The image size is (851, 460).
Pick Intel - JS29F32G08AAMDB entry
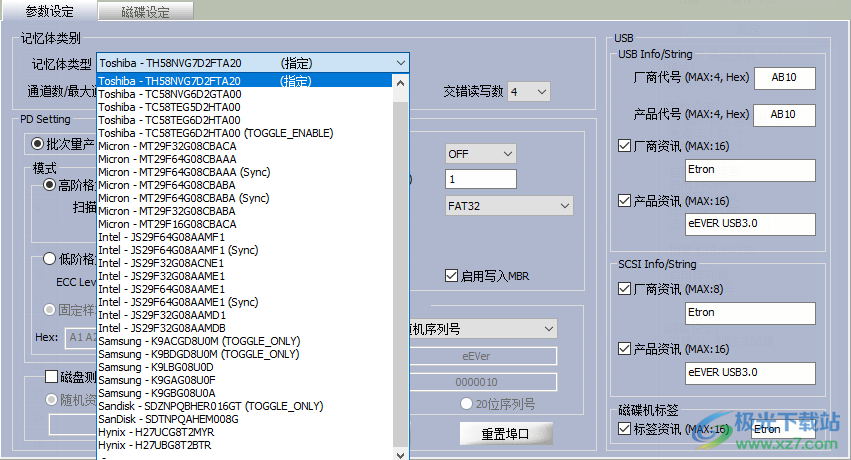click(244, 328)
